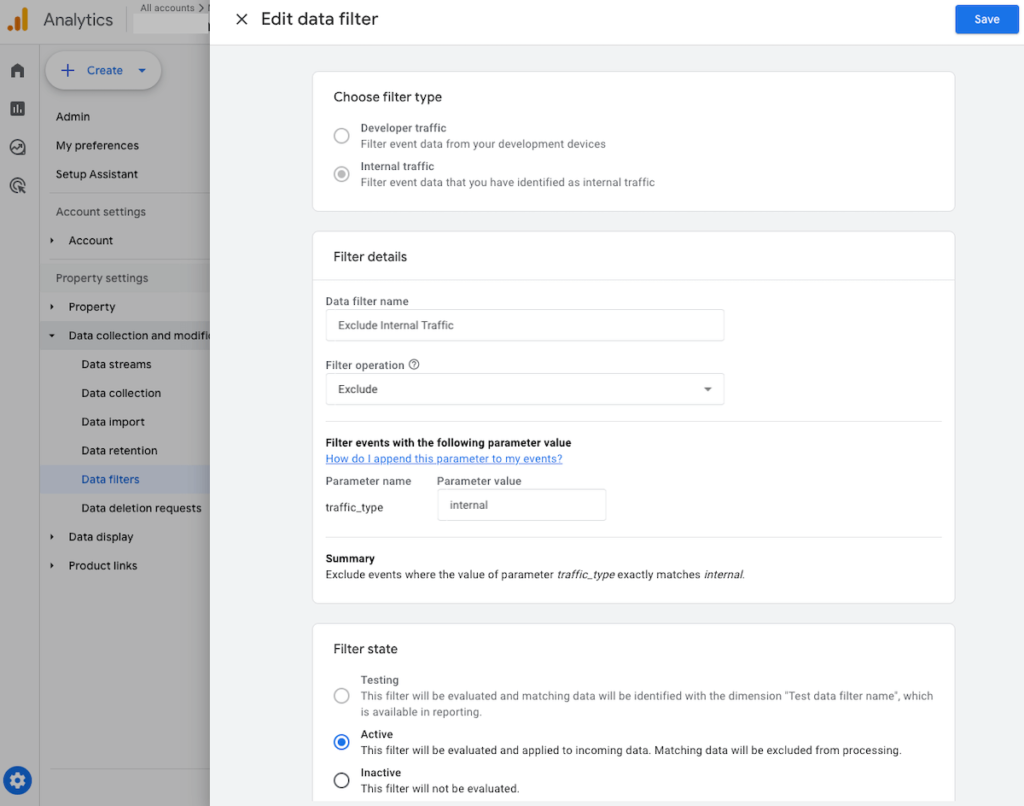
Task: Set filter state to Active
Action: pyautogui.click(x=342, y=742)
